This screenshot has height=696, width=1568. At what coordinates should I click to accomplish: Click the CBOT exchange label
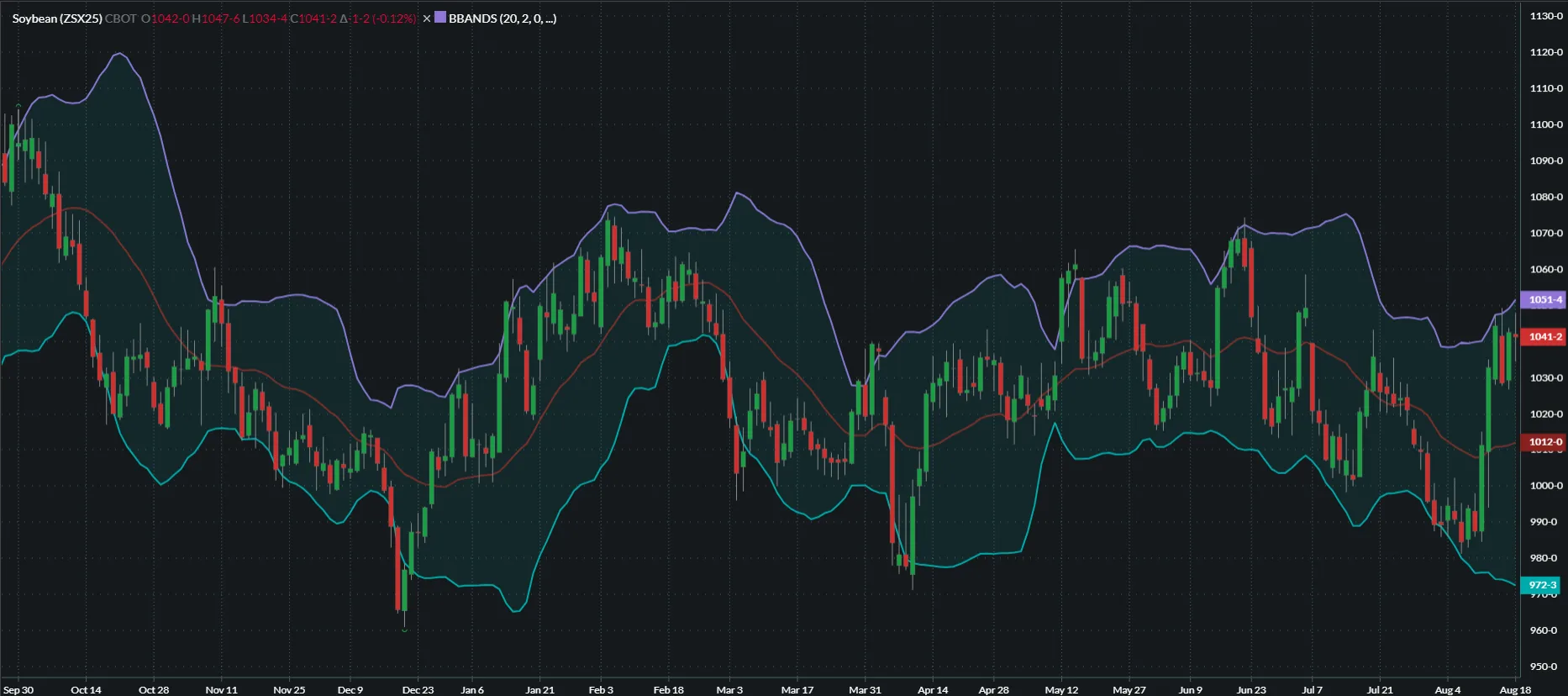pos(120,18)
